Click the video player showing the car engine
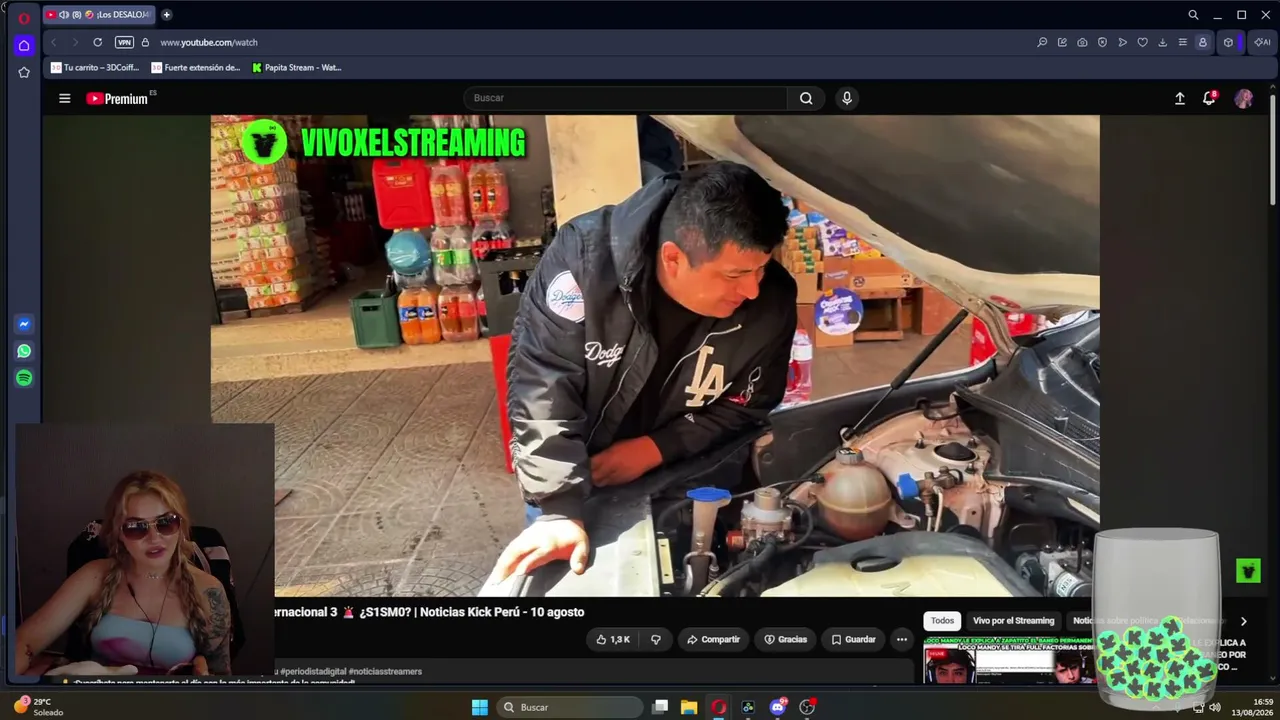Viewport: 1280px width, 720px height. pos(655,356)
